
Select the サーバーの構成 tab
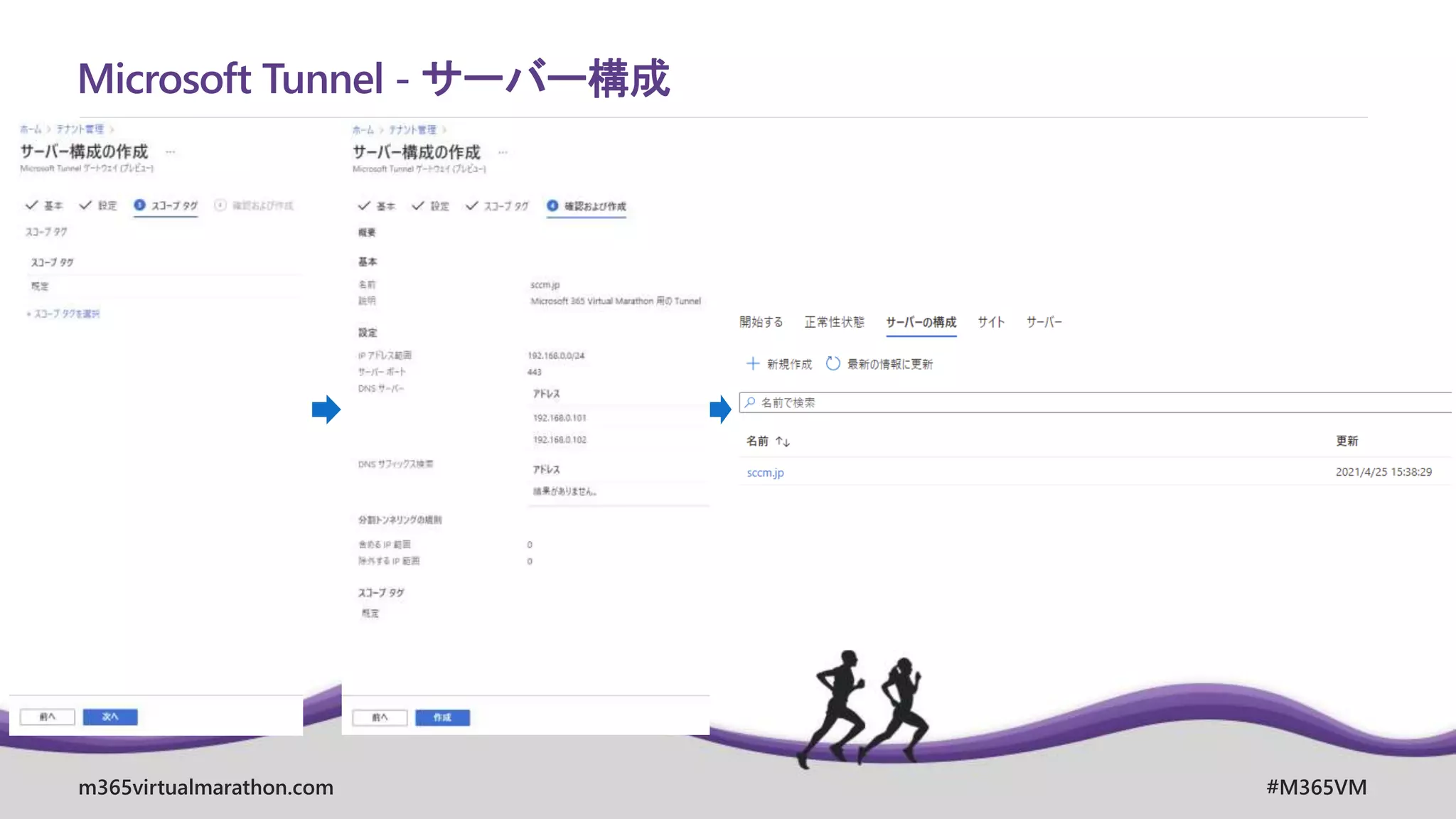pos(921,322)
